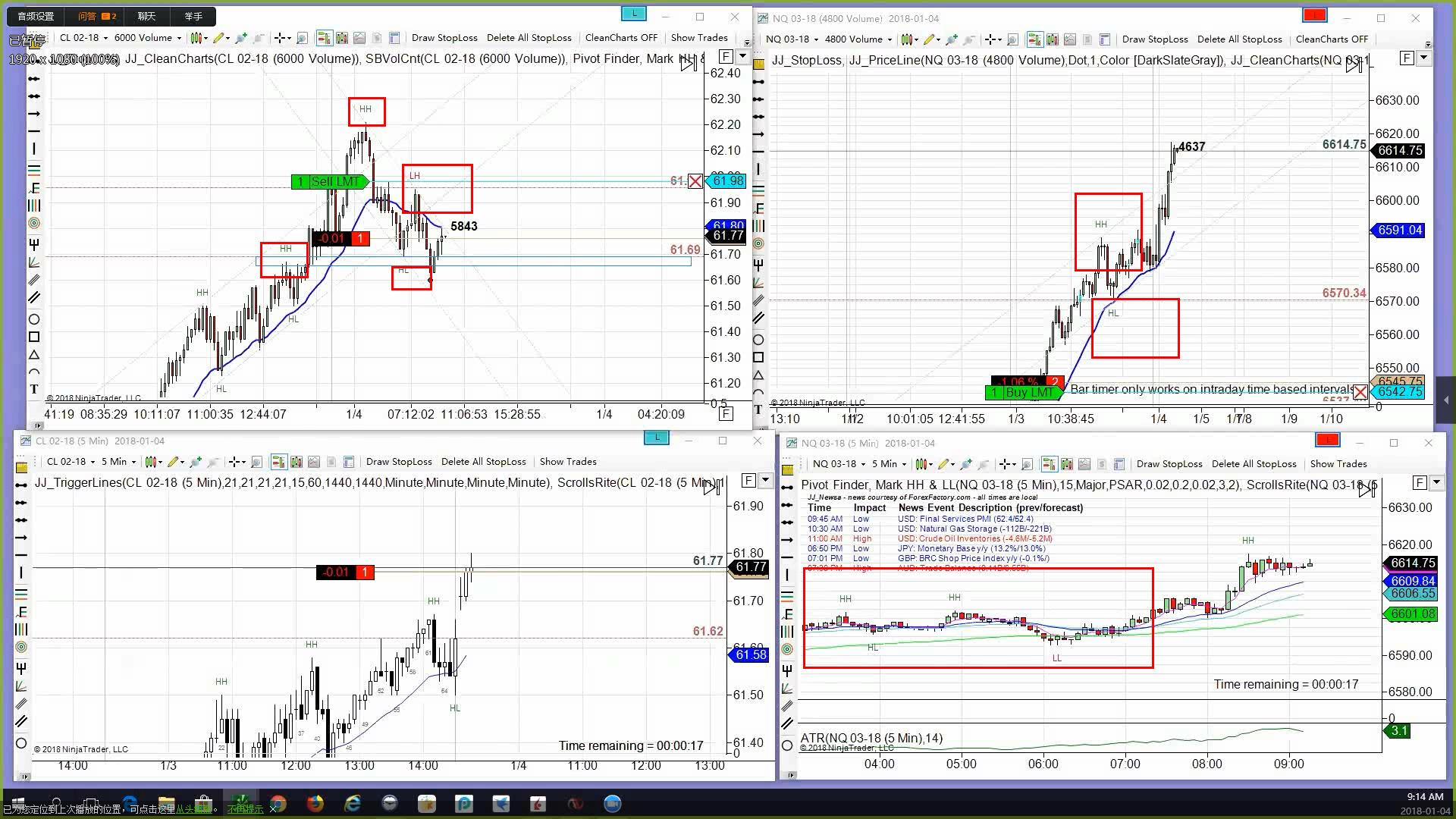Toggle Chart Trader panel icon in CL volume chart
This screenshot has width=1456, height=819.
(x=324, y=38)
